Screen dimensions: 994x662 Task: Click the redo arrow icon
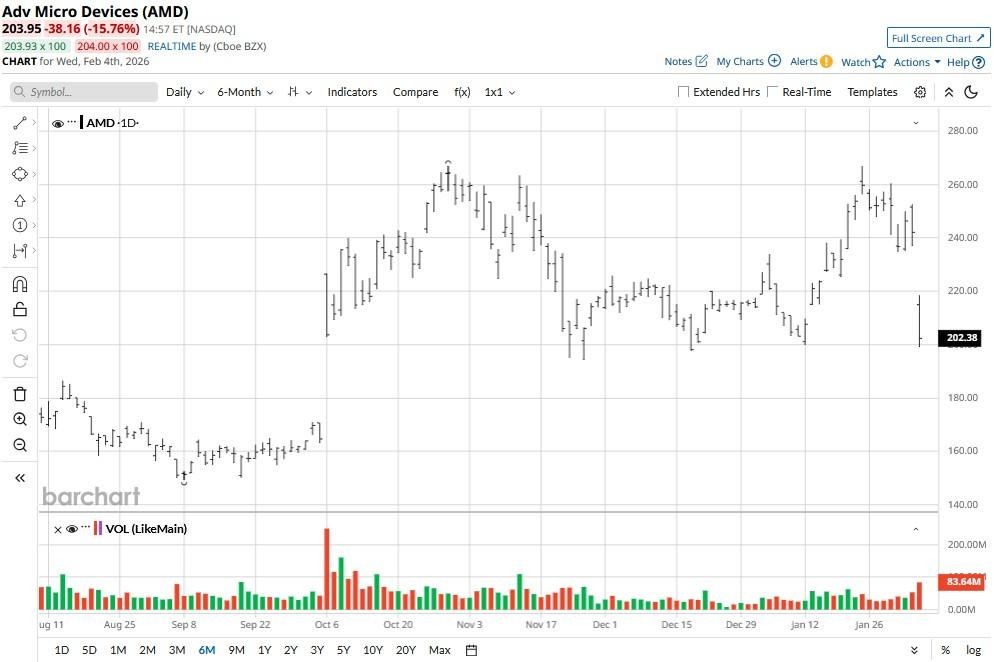click(20, 361)
